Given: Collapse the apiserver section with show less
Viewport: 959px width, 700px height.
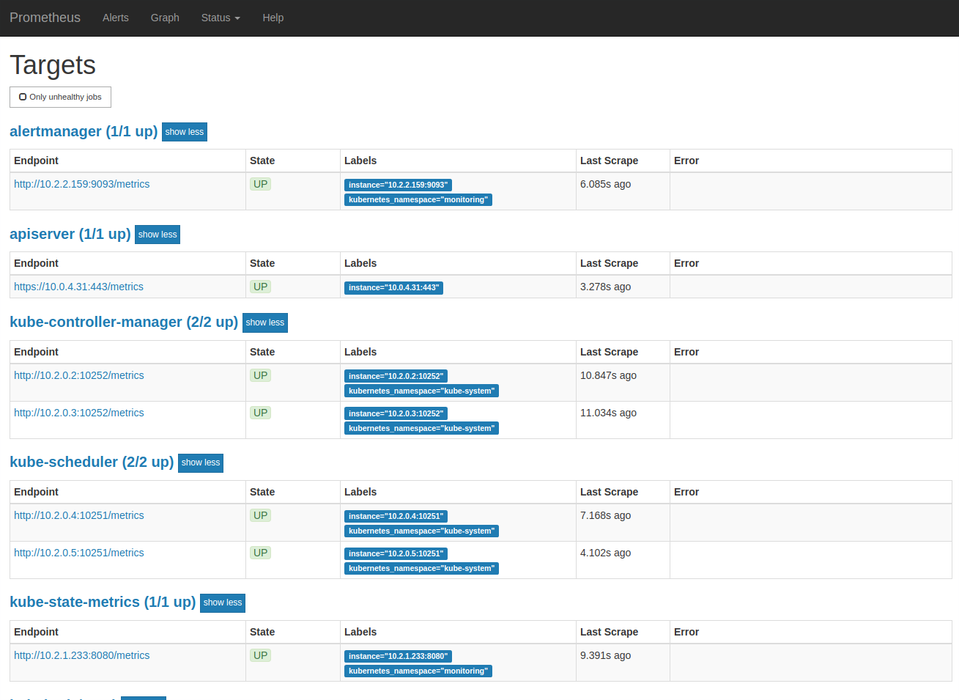Looking at the screenshot, I should coord(157,235).
